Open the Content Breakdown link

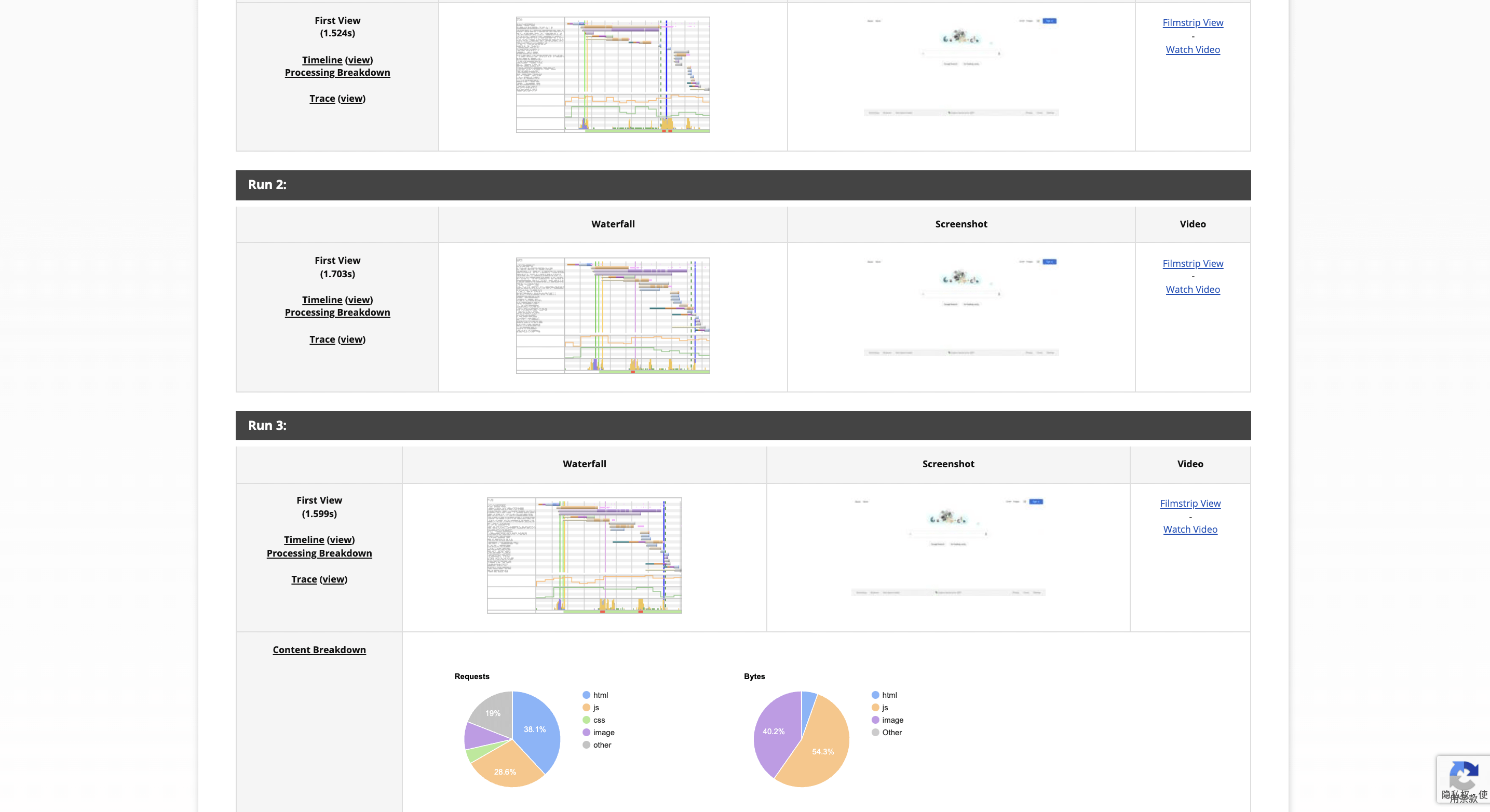pyautogui.click(x=319, y=650)
